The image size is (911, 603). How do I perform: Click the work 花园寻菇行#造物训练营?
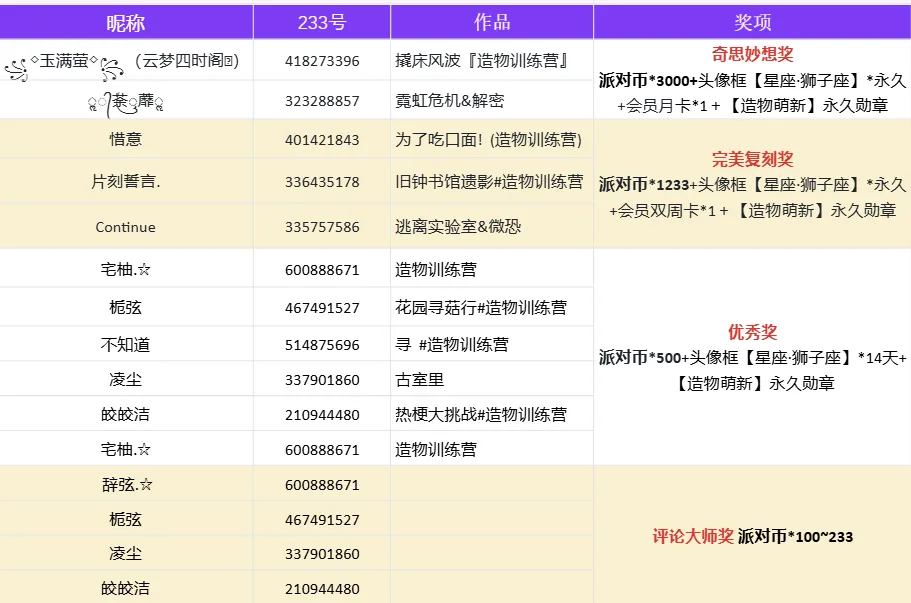481,307
